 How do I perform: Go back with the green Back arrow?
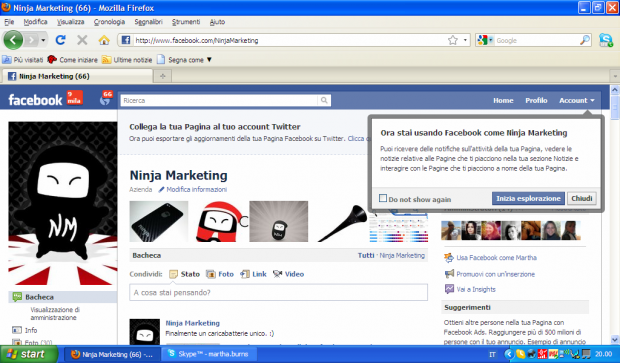click(x=13, y=40)
